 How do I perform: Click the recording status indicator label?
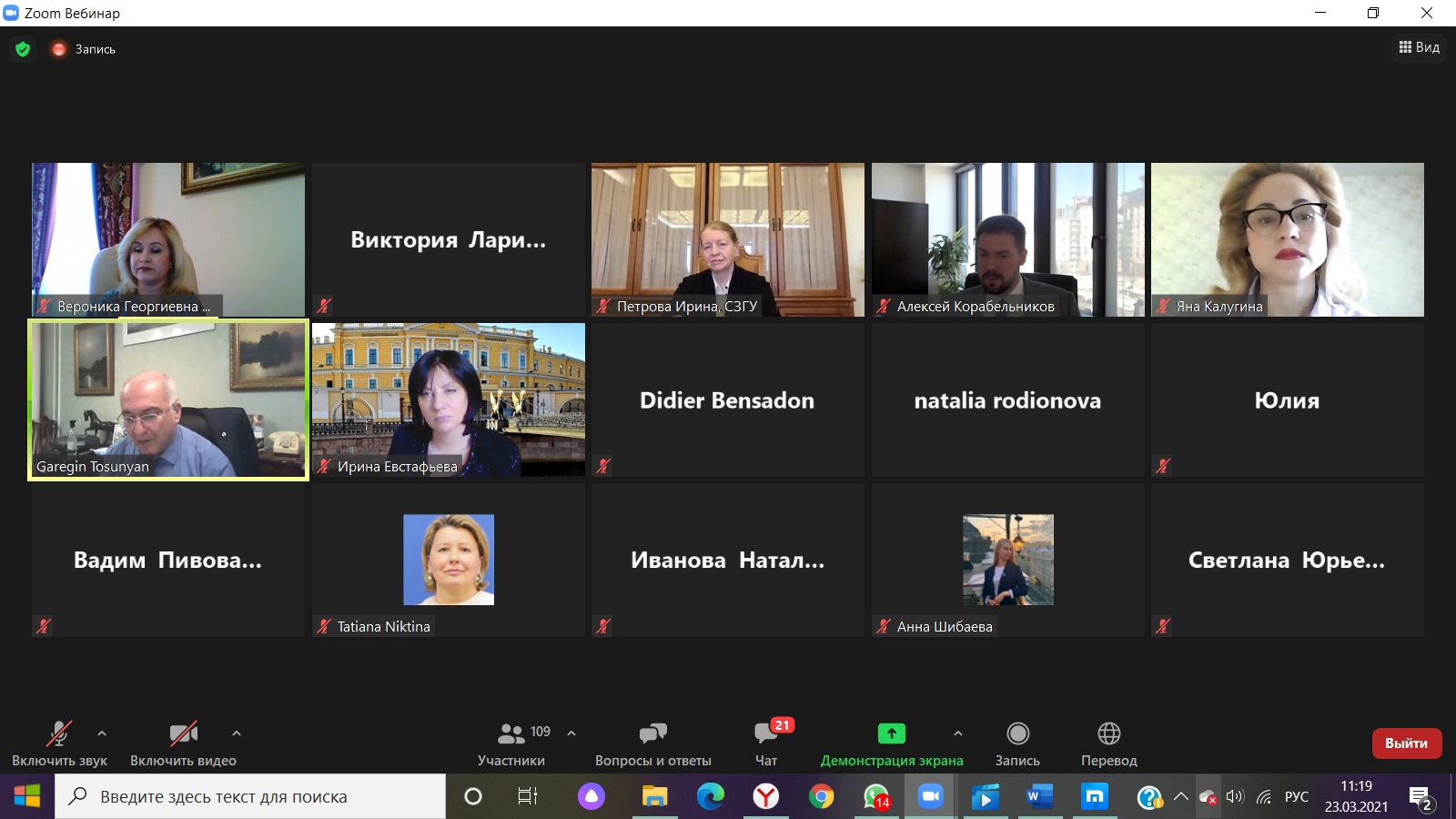[95, 49]
